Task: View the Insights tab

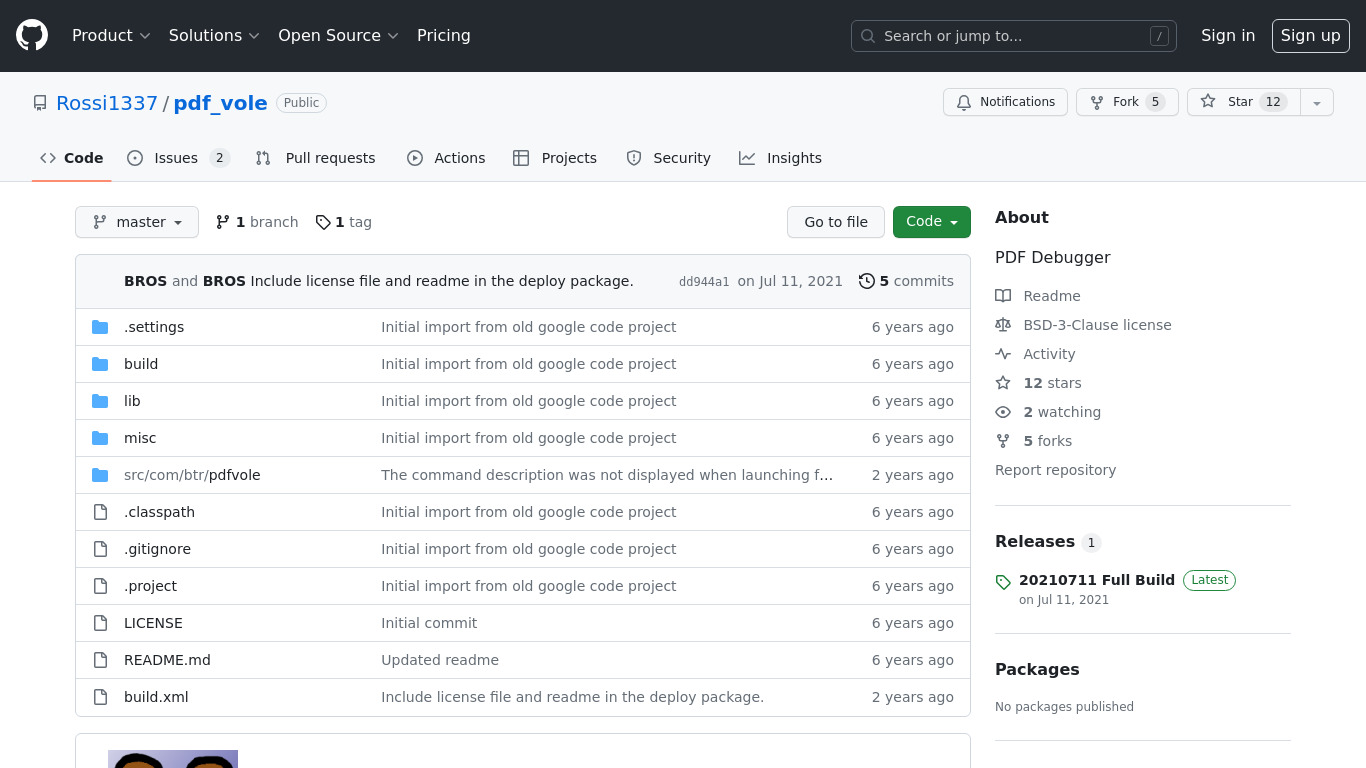Action: click(780, 158)
